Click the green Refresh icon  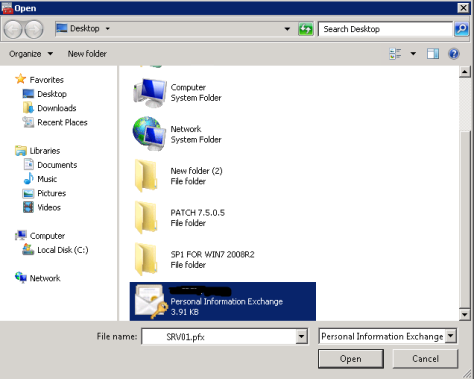pos(306,29)
